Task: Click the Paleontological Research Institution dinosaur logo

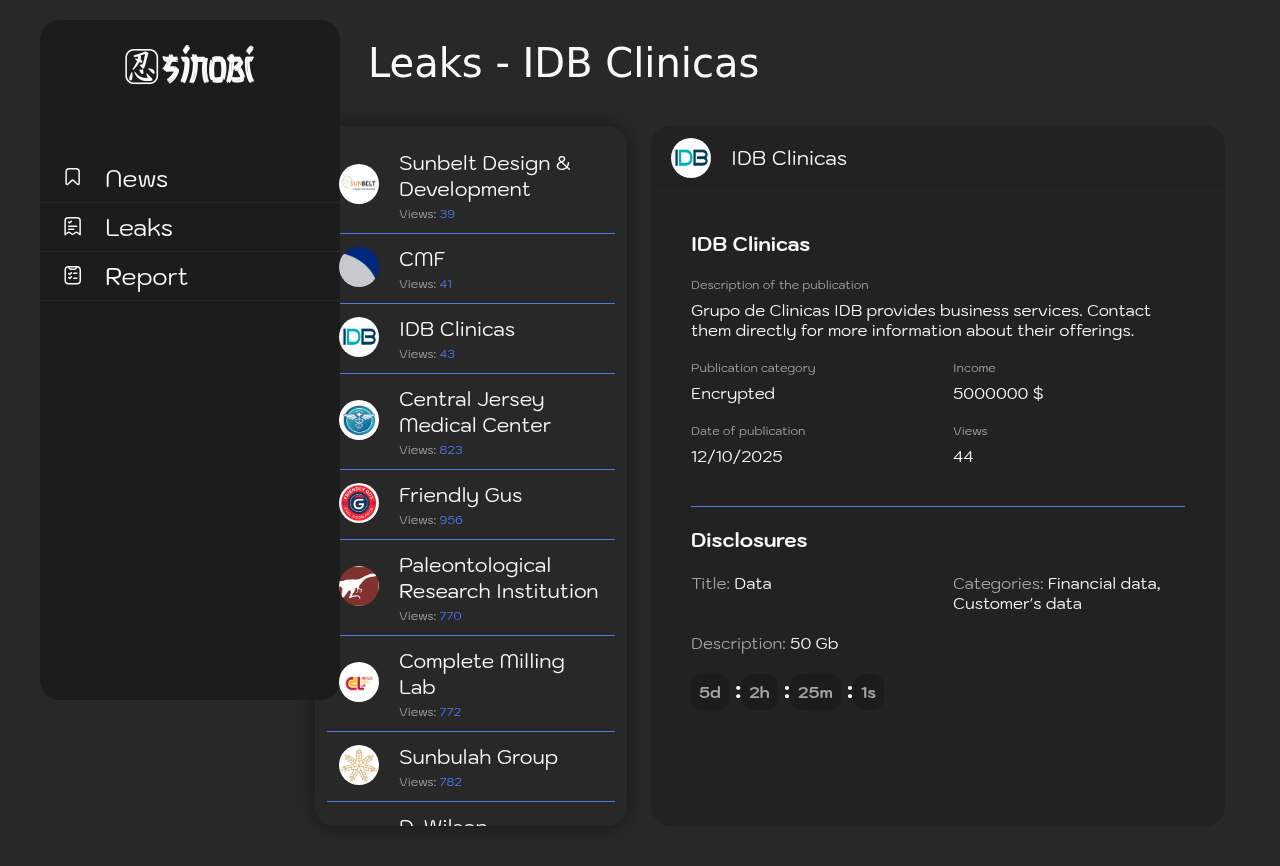Action: pyautogui.click(x=359, y=586)
